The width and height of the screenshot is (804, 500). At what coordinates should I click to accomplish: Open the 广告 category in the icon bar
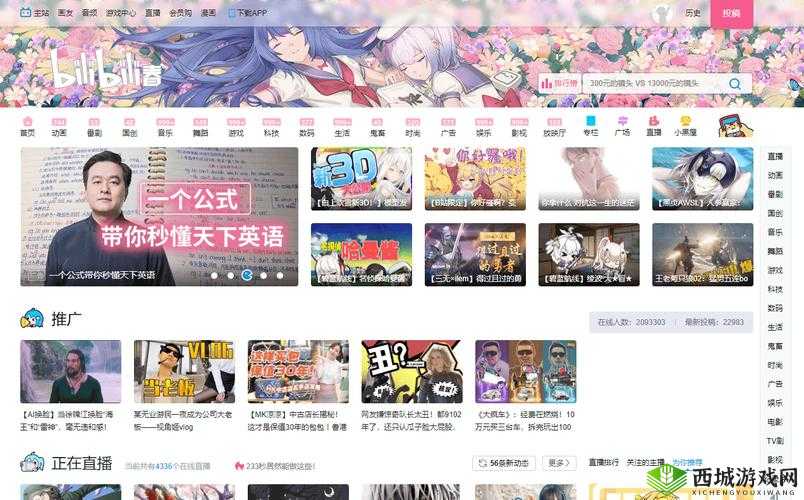(x=448, y=127)
